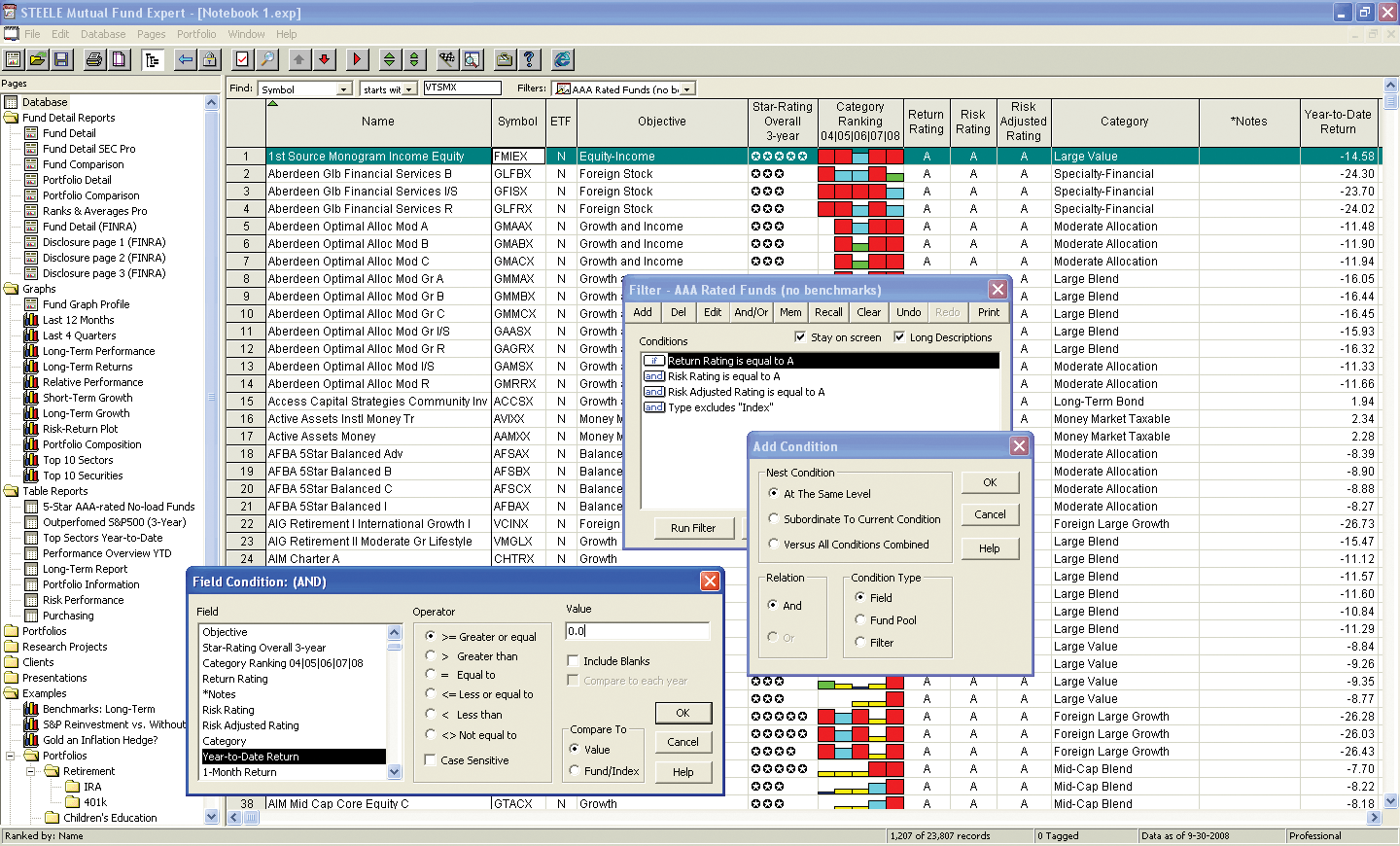Image resolution: width=1400 pixels, height=846 pixels.
Task: Click the red down arrow toolbar icon
Action: click(325, 60)
